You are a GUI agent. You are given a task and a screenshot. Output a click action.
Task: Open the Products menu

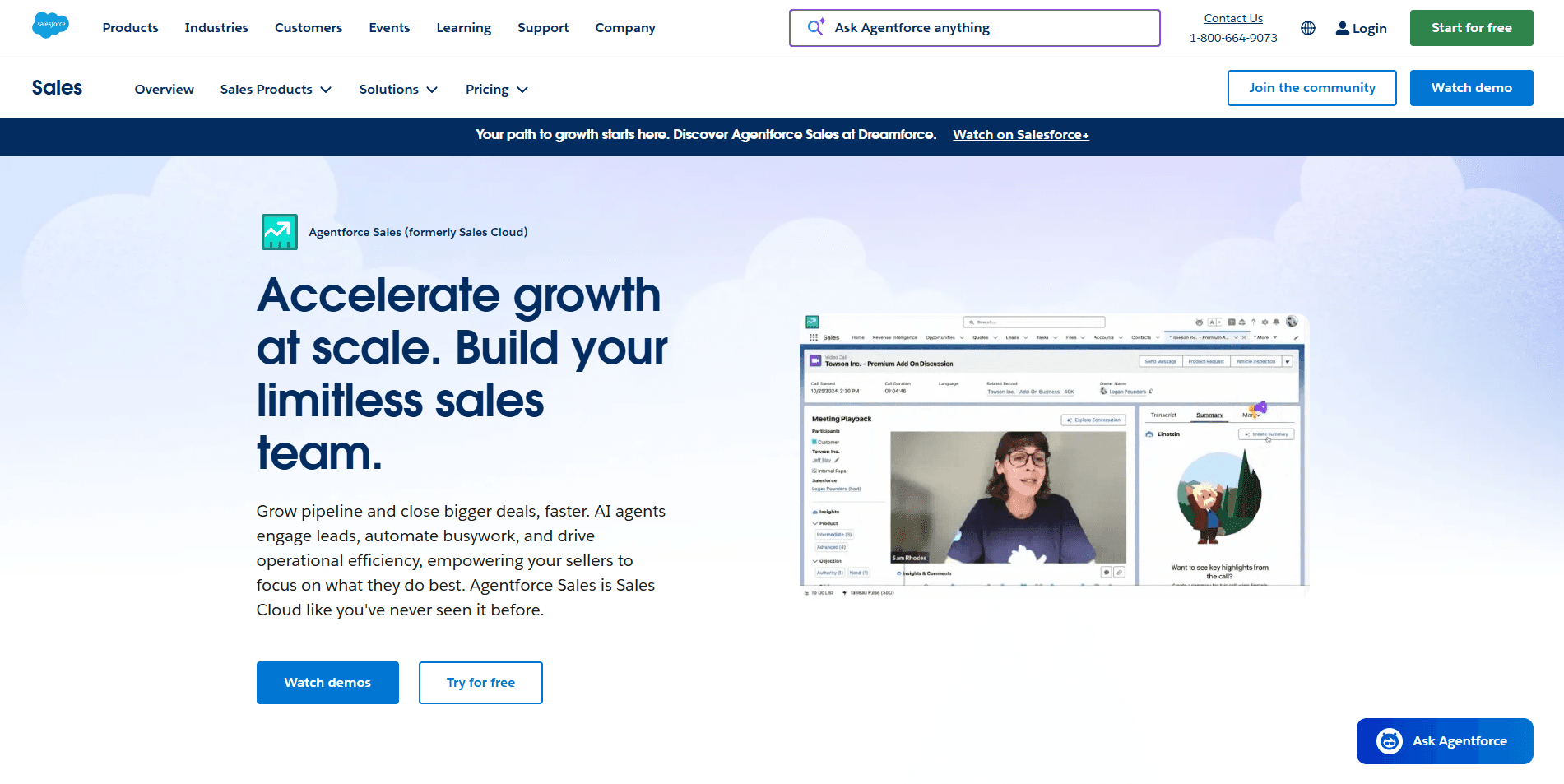[130, 28]
